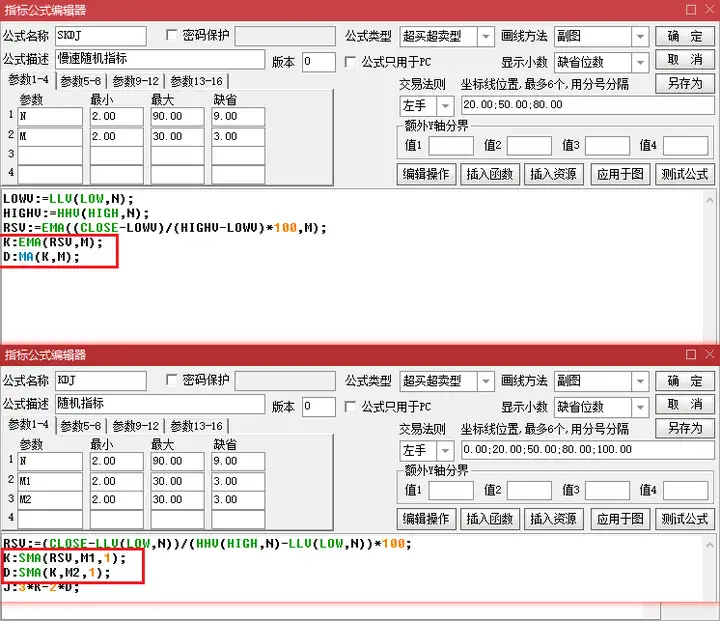Switch to 参数9-12 tab in SKDJ editor
720x621 pixels.
coord(135,81)
